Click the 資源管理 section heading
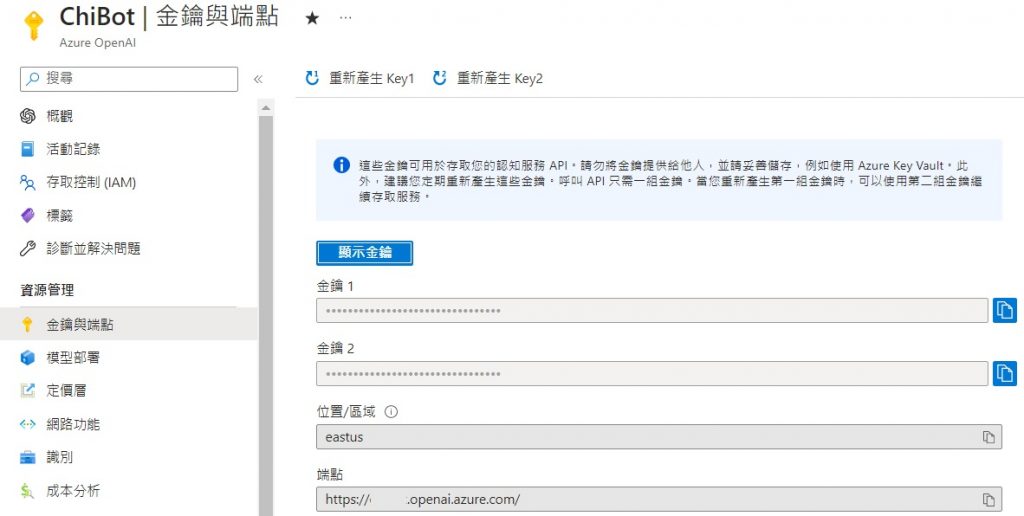Image resolution: width=1024 pixels, height=516 pixels. click(x=47, y=290)
